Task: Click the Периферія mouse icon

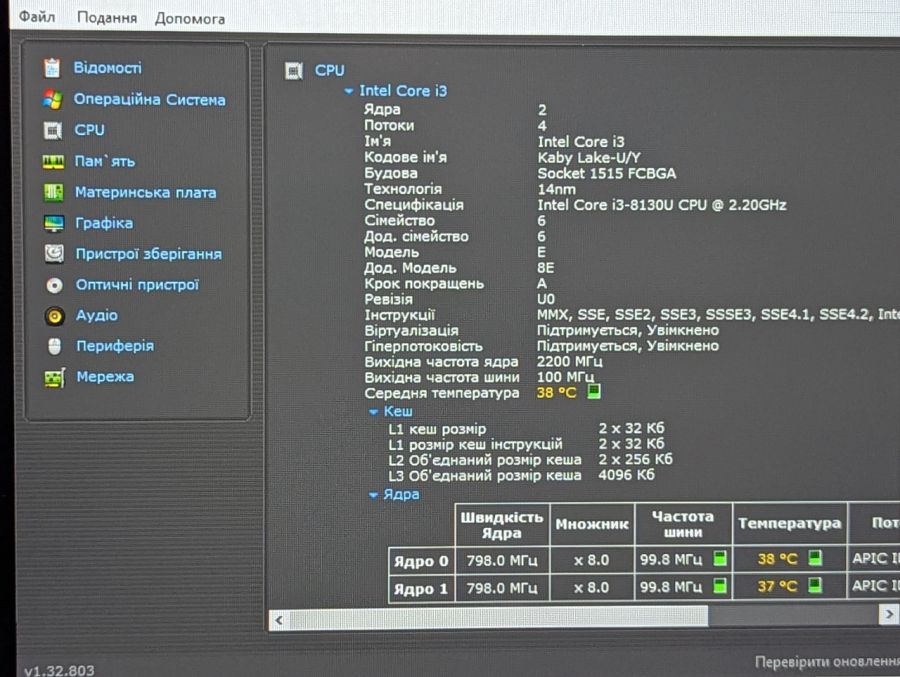Action: coord(55,346)
